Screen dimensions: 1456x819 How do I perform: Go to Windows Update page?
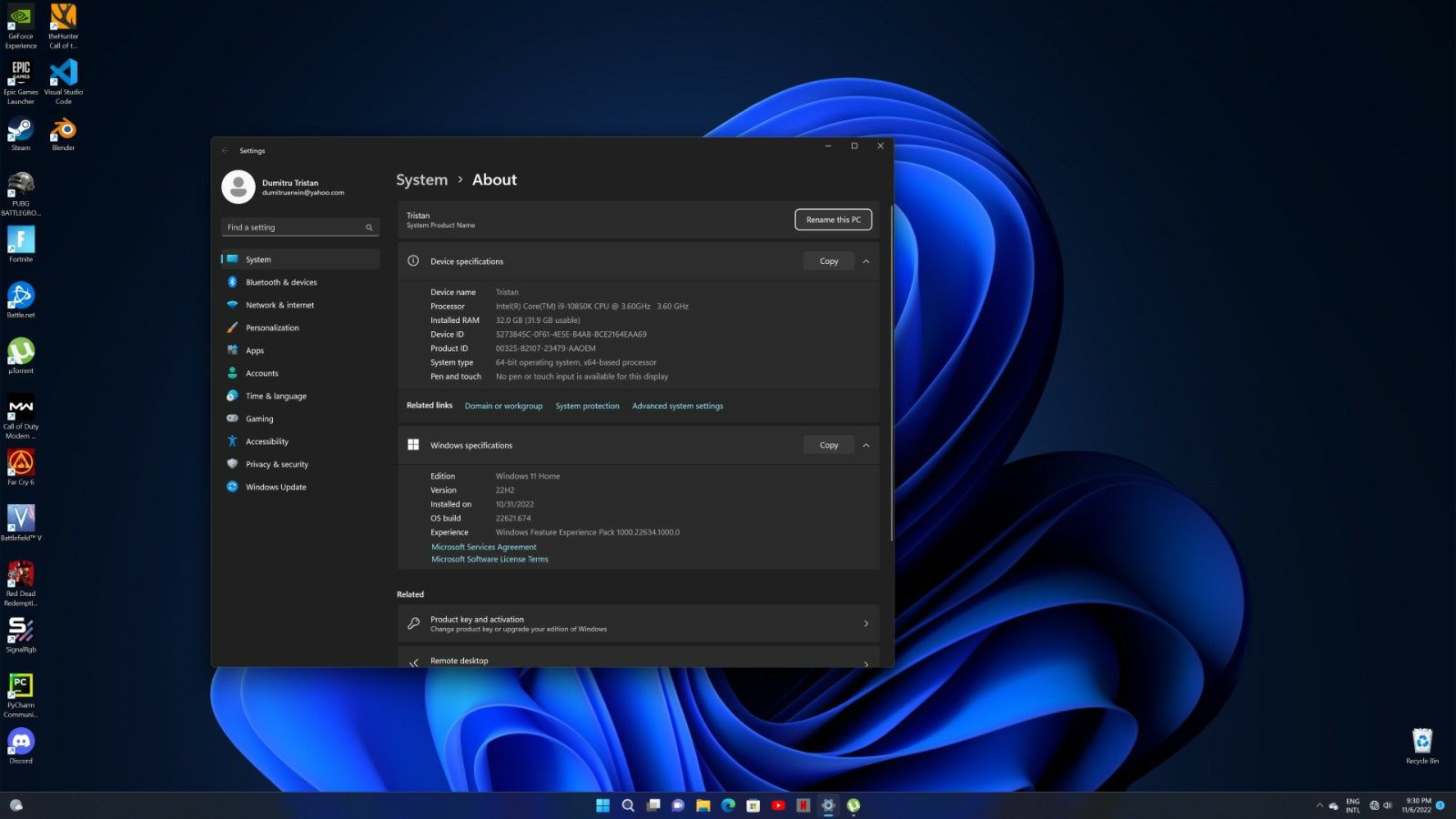pyautogui.click(x=299, y=487)
